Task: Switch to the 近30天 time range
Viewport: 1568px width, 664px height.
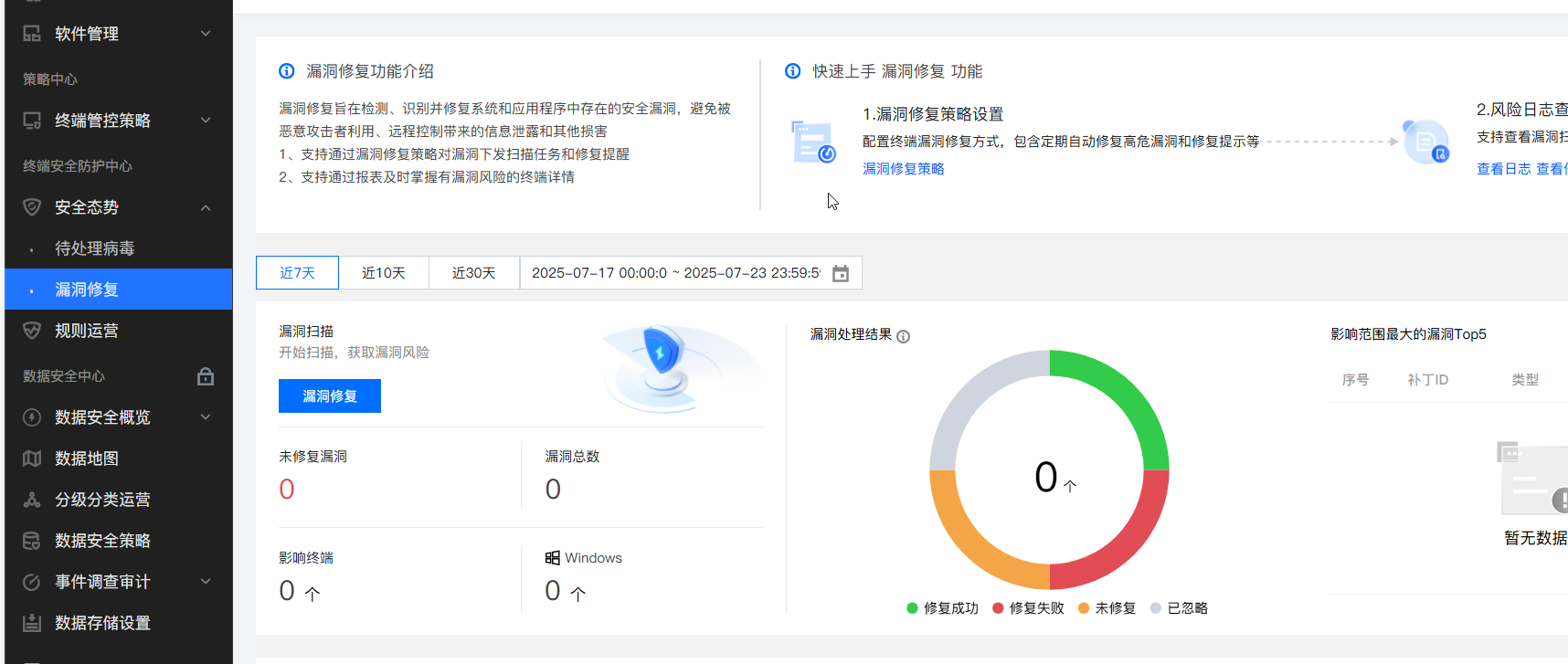Action: coord(474,273)
